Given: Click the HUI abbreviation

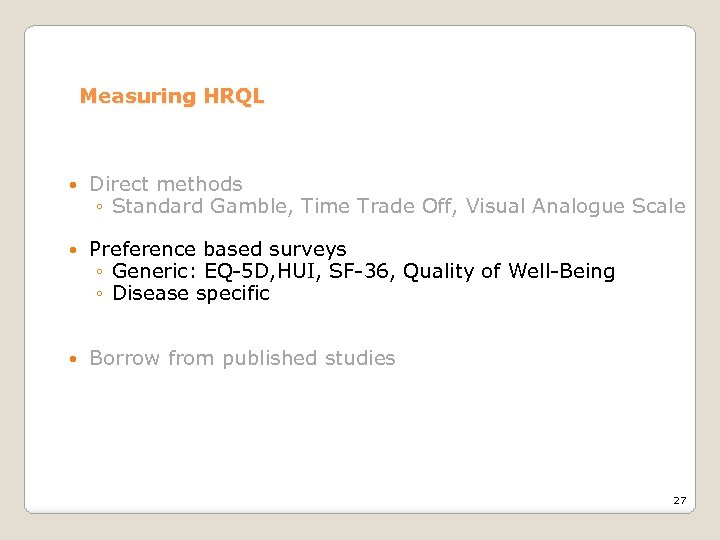Looking at the screenshot, I should [281, 271].
